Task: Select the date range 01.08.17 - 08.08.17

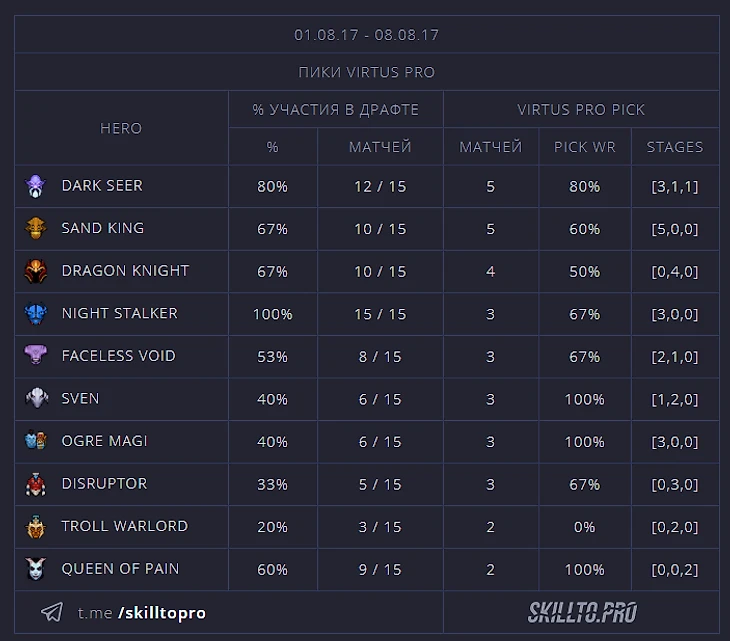Action: pos(366,35)
